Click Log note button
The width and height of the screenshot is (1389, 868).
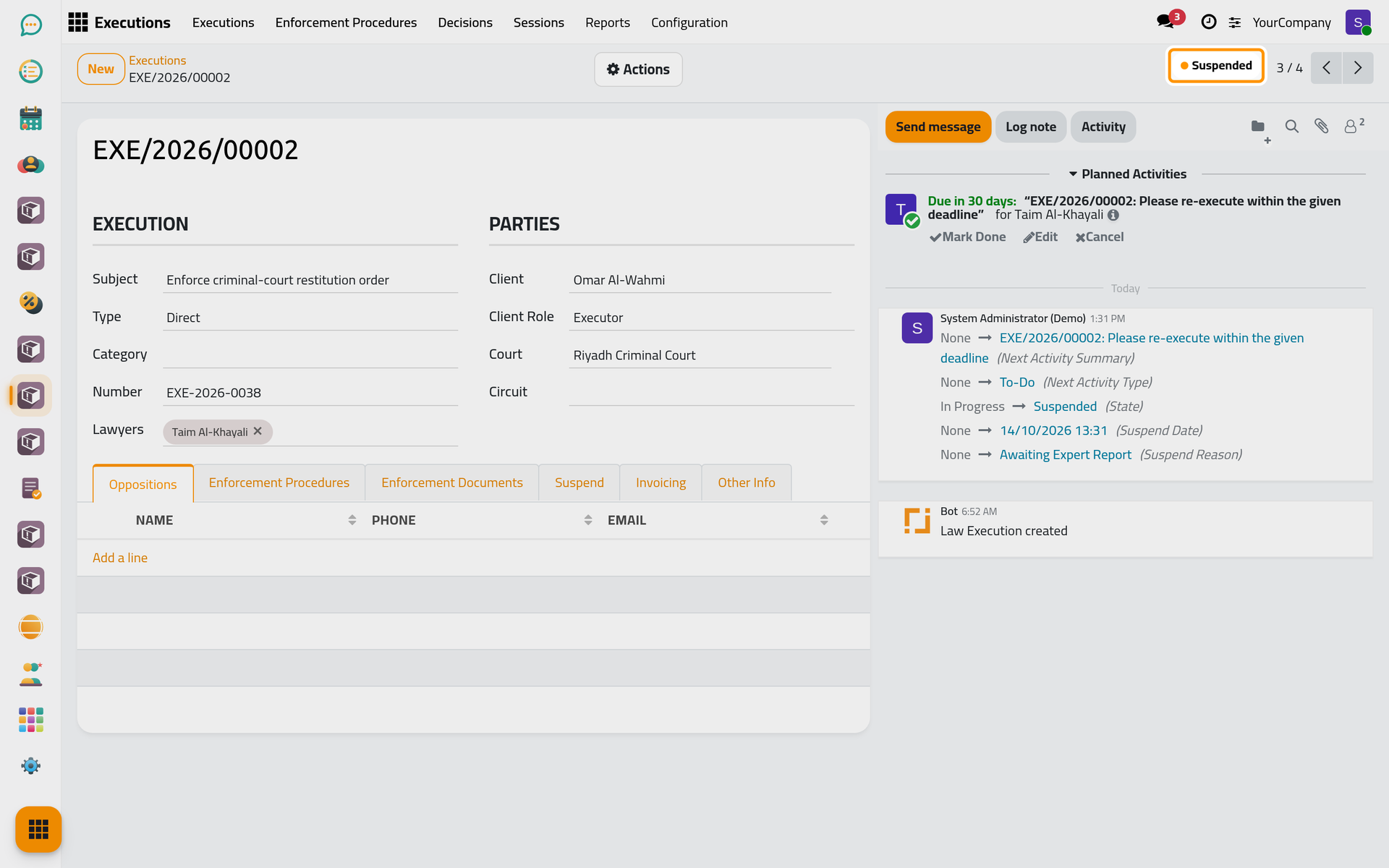coord(1030,127)
